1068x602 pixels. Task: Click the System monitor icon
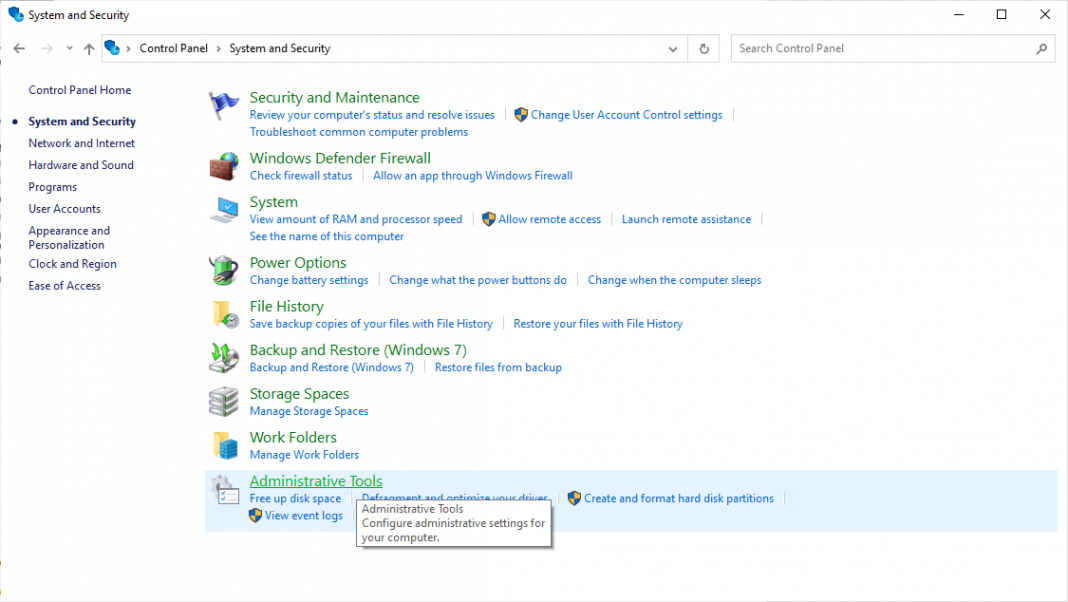224,210
